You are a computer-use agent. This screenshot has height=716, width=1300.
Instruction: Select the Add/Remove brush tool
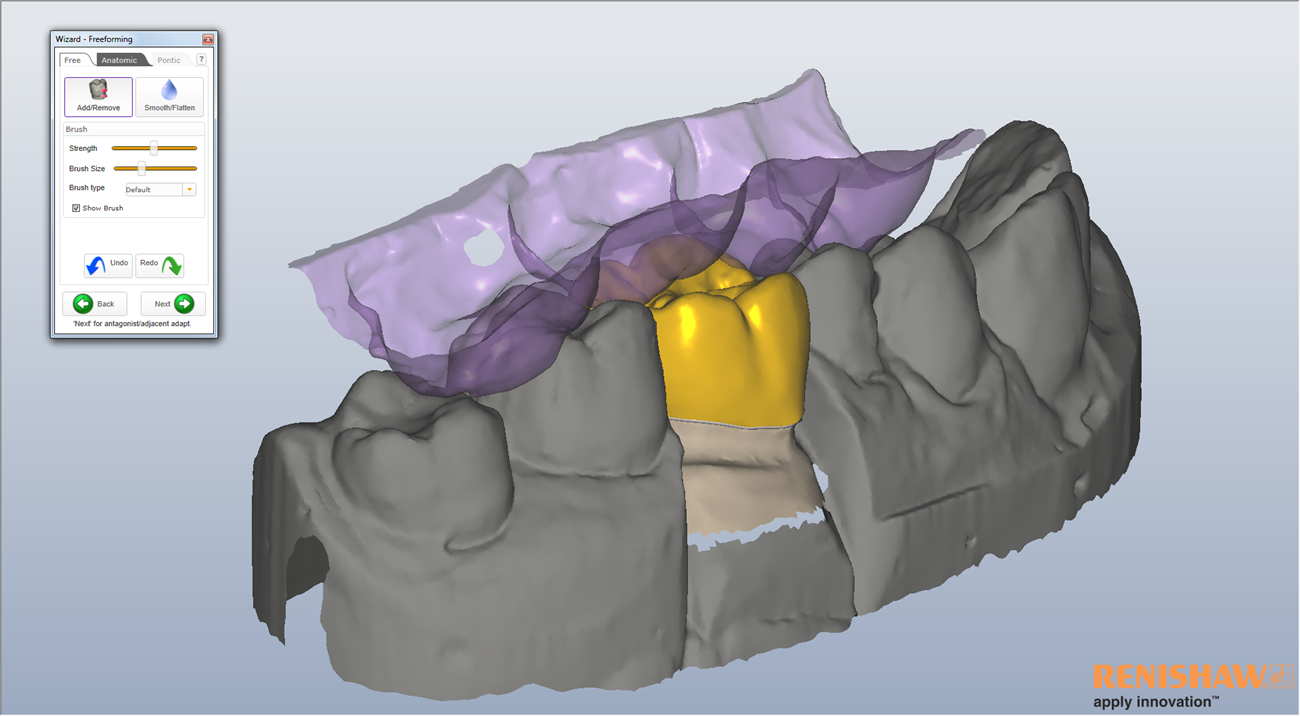[x=98, y=96]
